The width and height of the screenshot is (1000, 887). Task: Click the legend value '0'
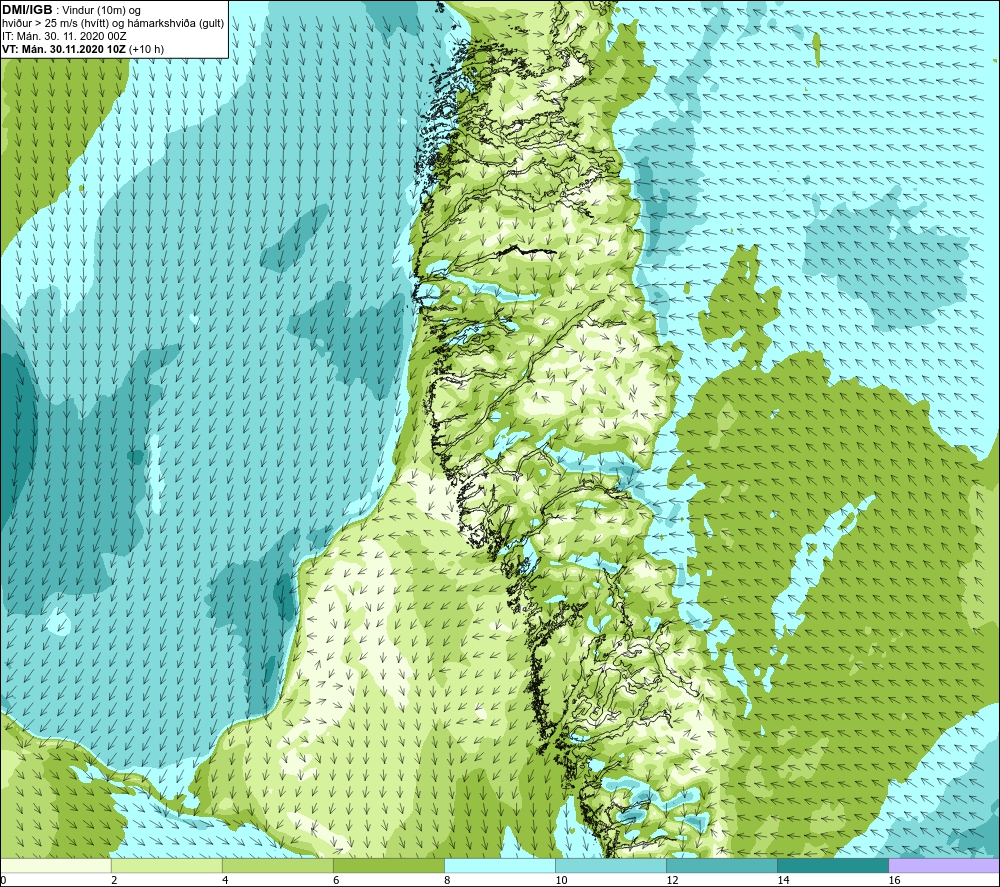(x=3, y=881)
